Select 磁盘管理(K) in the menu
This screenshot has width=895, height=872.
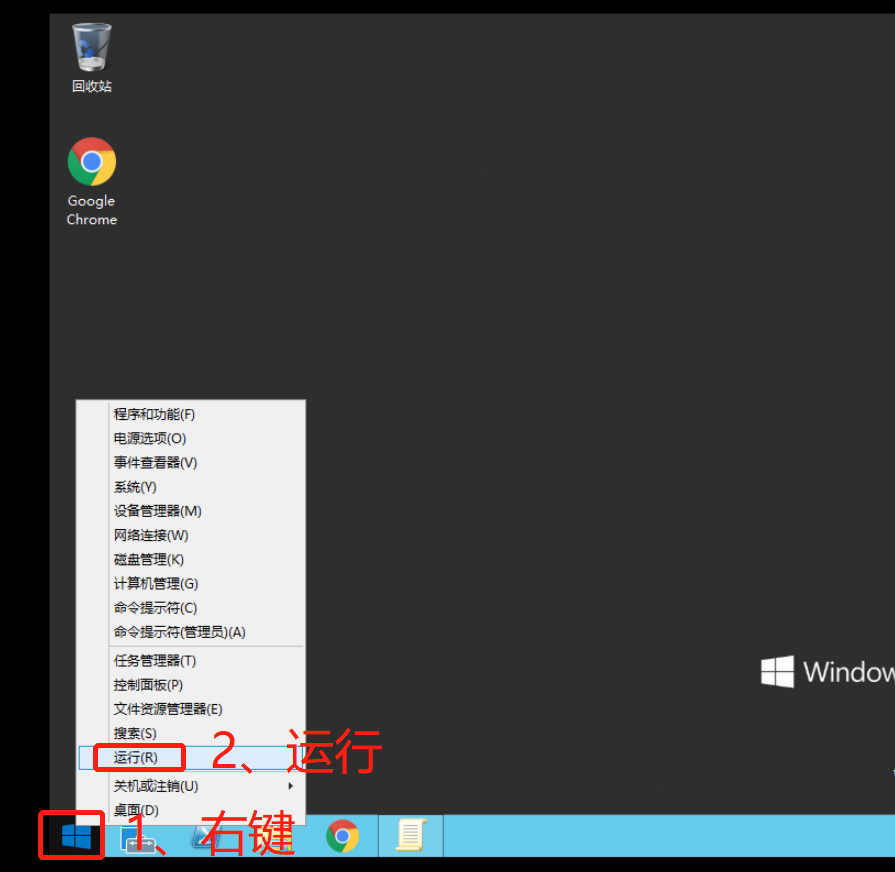pos(149,560)
